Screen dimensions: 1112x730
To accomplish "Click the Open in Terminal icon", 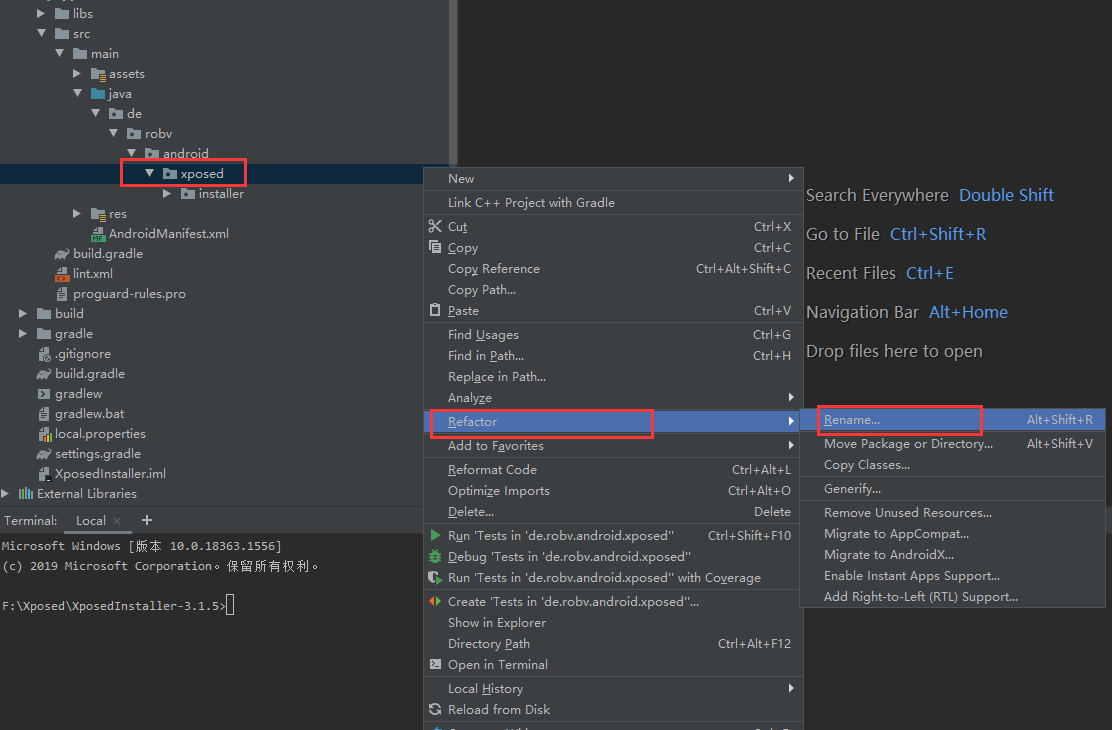I will (435, 664).
